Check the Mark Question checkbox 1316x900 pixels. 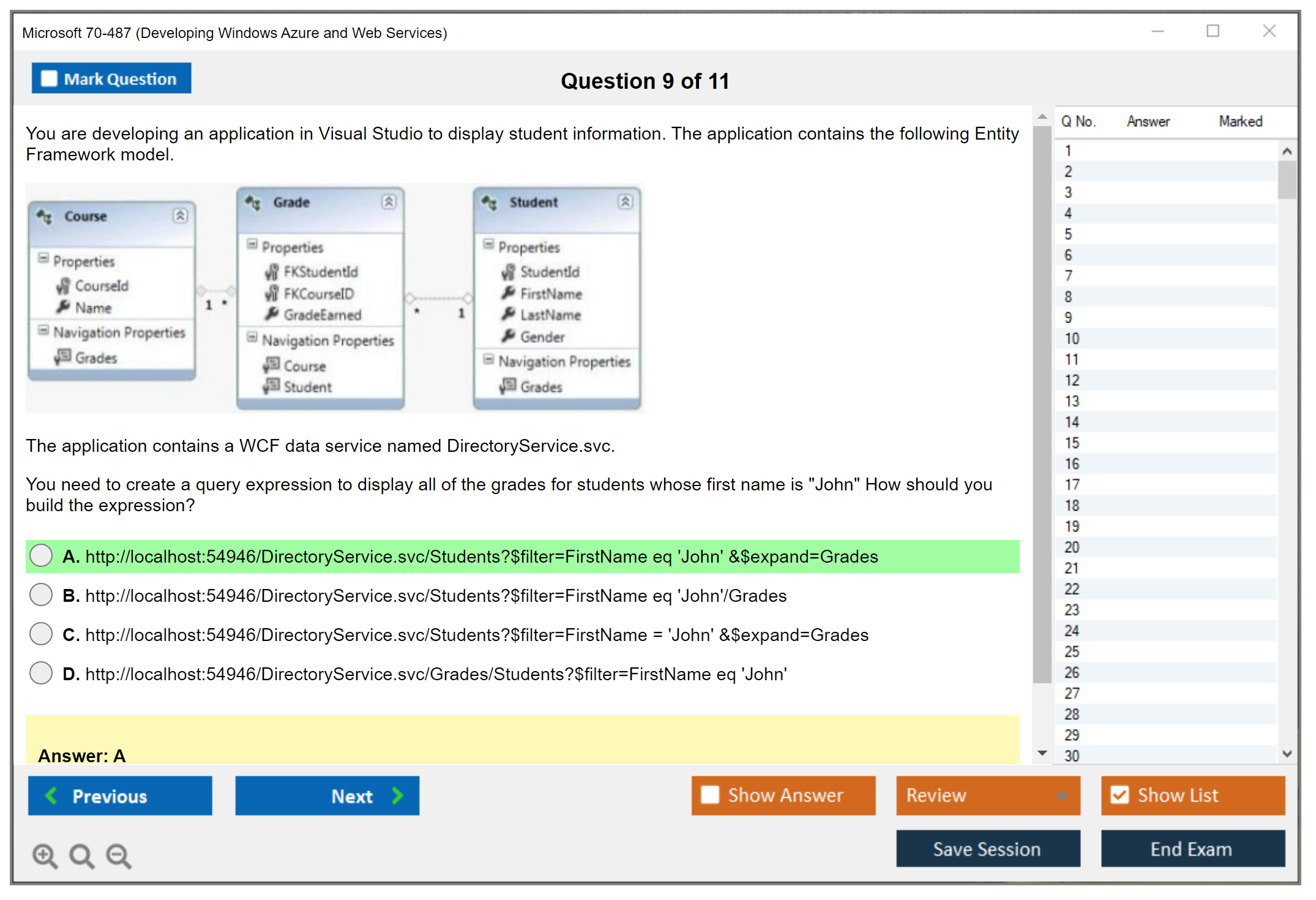[49, 78]
